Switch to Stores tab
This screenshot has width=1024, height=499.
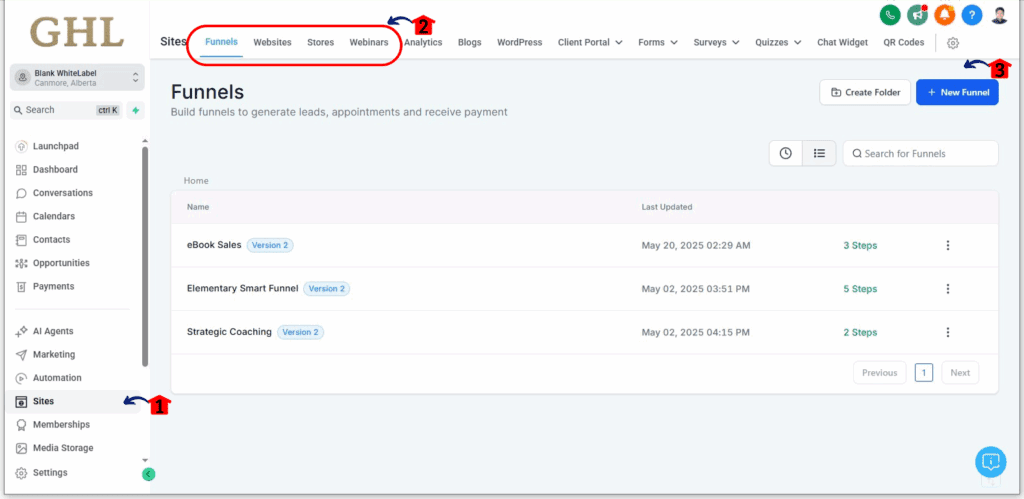click(x=321, y=42)
